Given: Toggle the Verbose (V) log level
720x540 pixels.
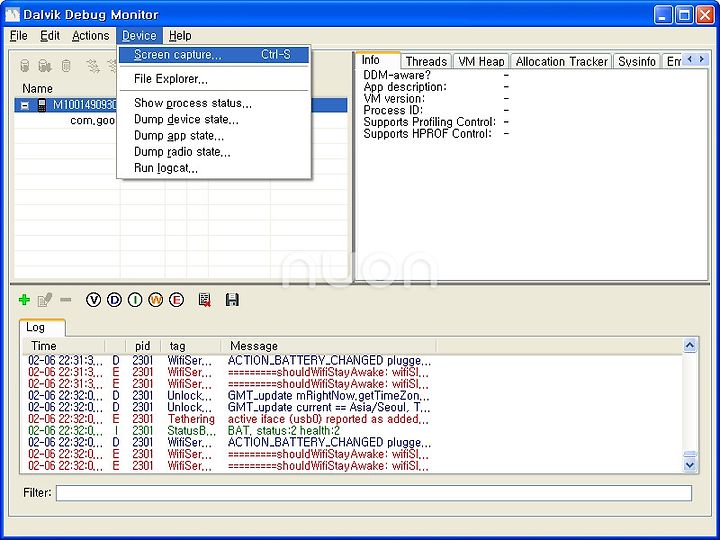Looking at the screenshot, I should click(93, 300).
